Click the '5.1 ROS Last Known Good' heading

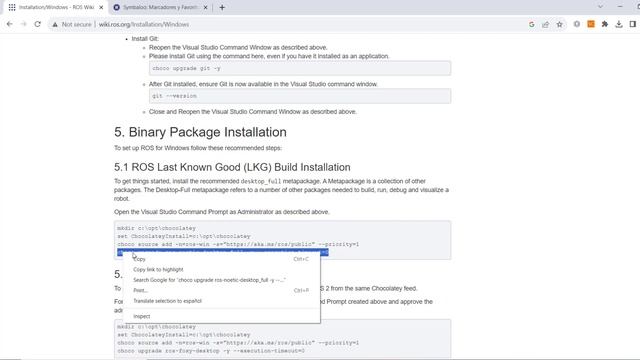232,167
